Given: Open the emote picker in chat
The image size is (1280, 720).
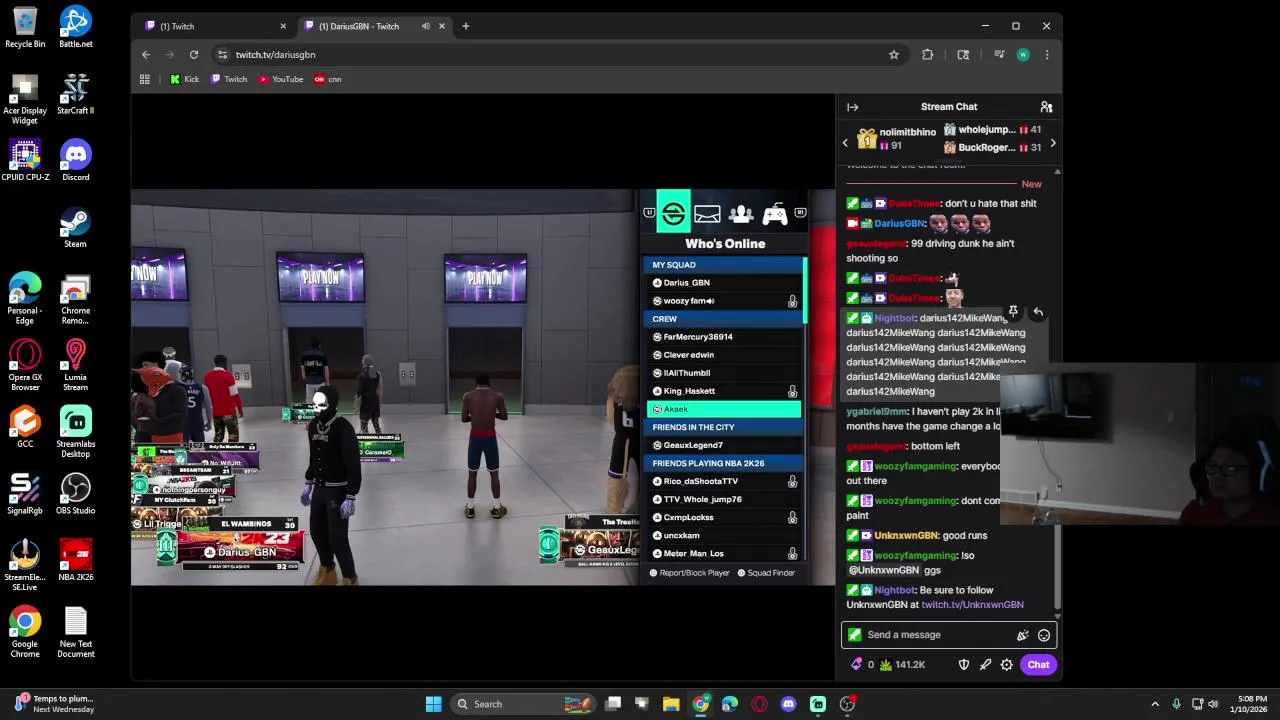Looking at the screenshot, I should point(1044,635).
